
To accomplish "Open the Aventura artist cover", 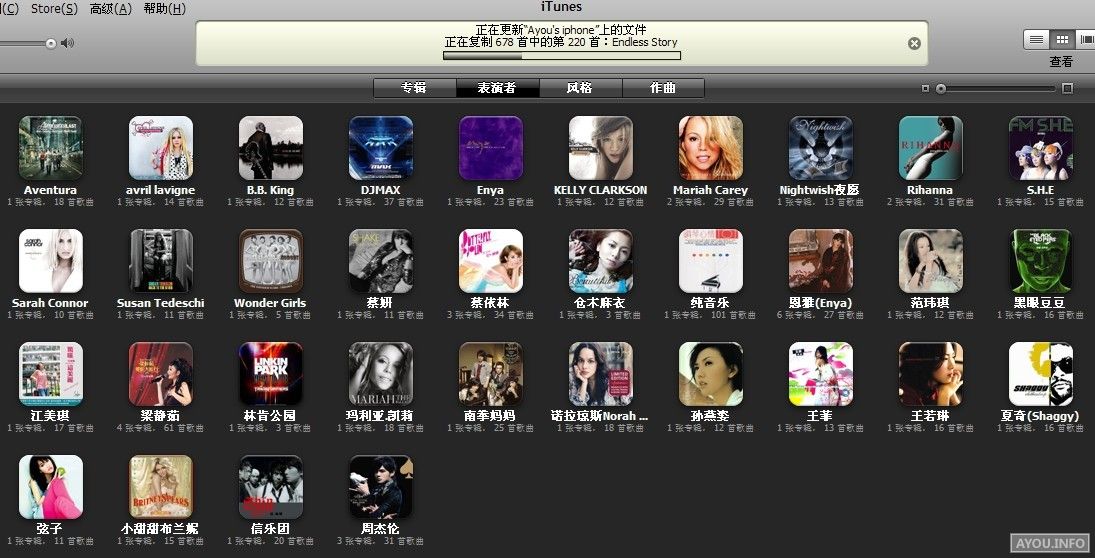I will (50, 148).
